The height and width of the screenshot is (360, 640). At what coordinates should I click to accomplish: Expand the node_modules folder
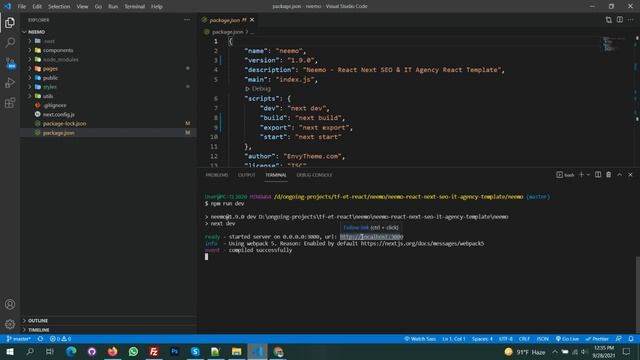30,59
